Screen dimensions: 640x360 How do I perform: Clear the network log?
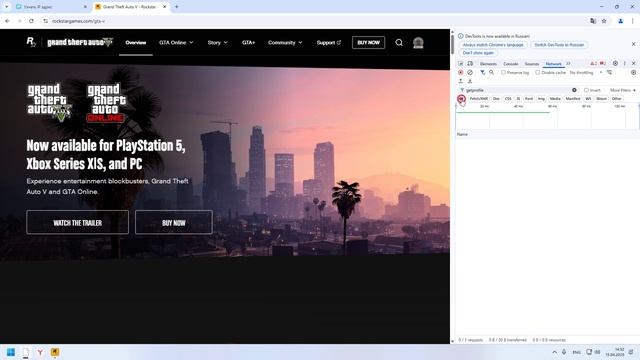[x=470, y=72]
